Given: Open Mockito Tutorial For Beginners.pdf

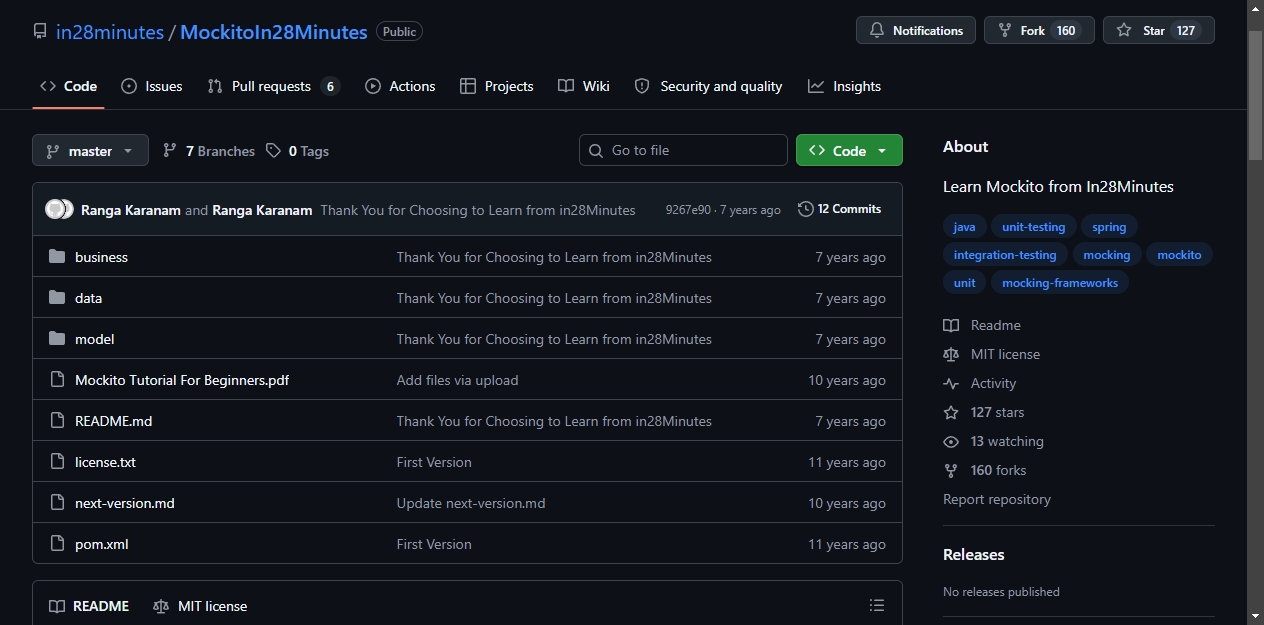Looking at the screenshot, I should tap(182, 380).
